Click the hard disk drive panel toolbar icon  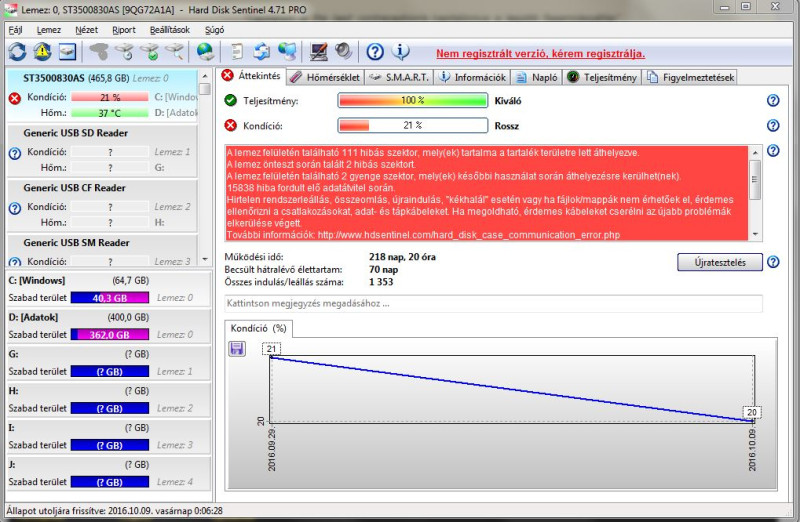tap(67, 52)
